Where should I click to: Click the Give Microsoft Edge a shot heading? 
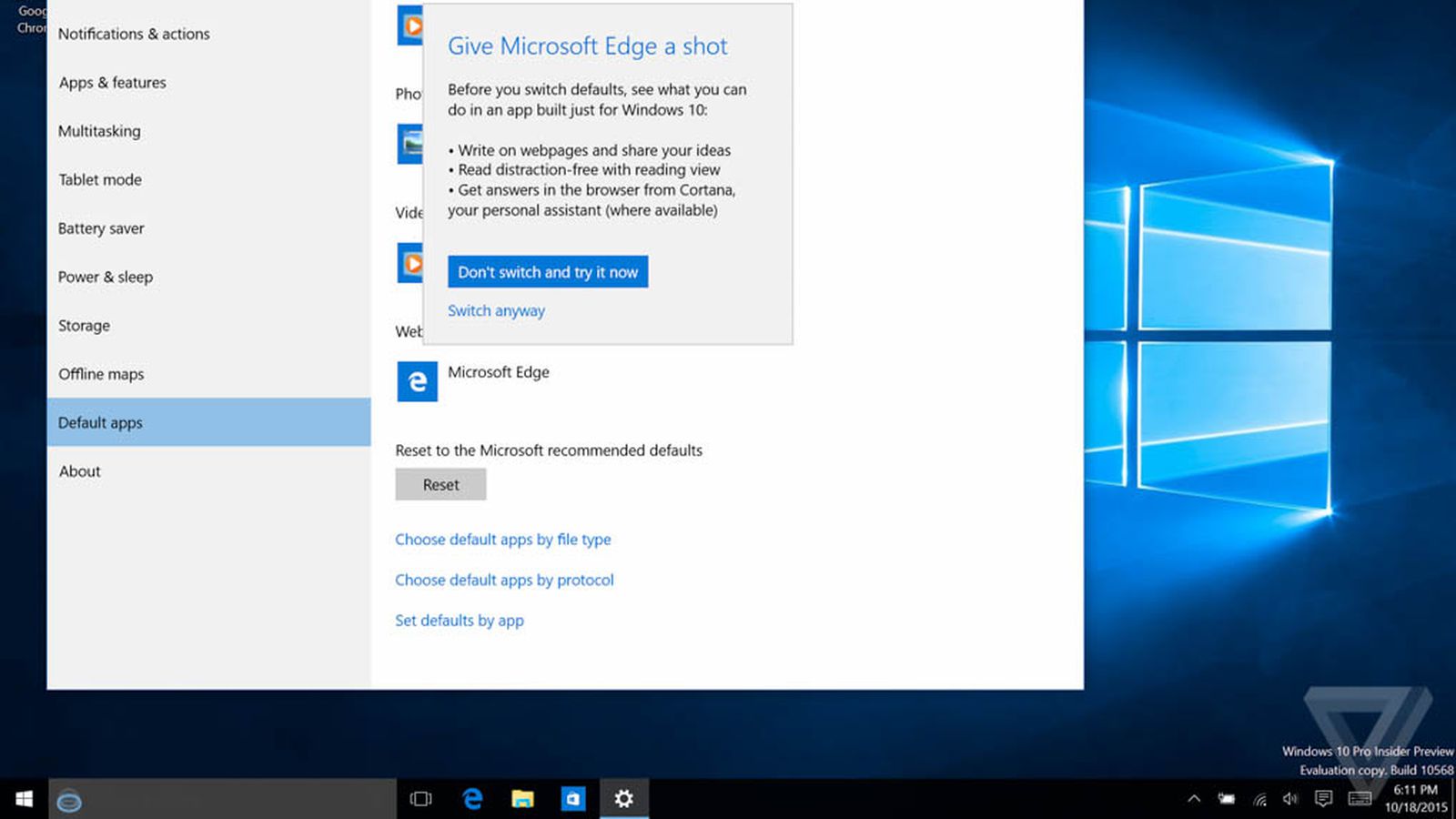[588, 46]
